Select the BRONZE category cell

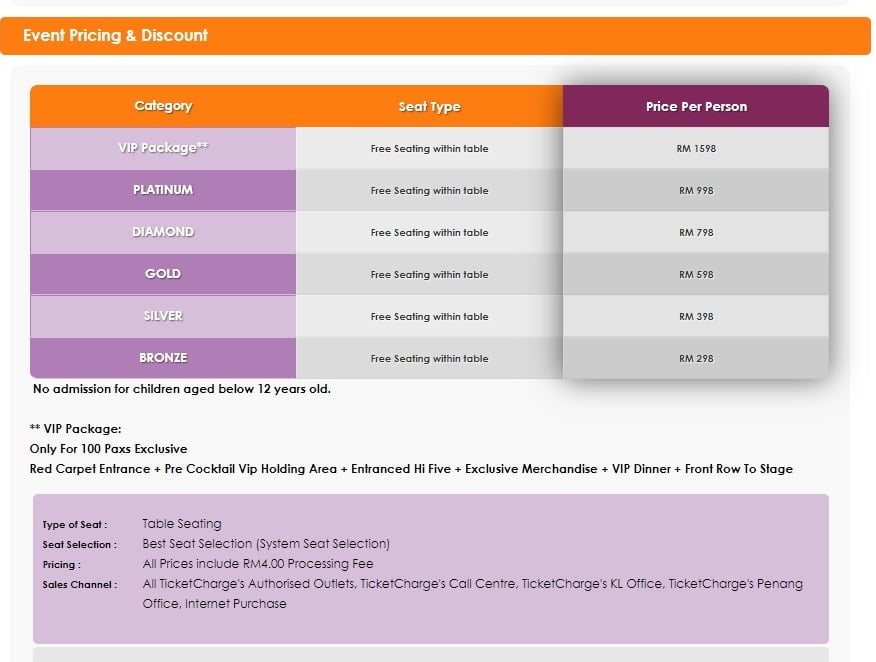pos(163,358)
